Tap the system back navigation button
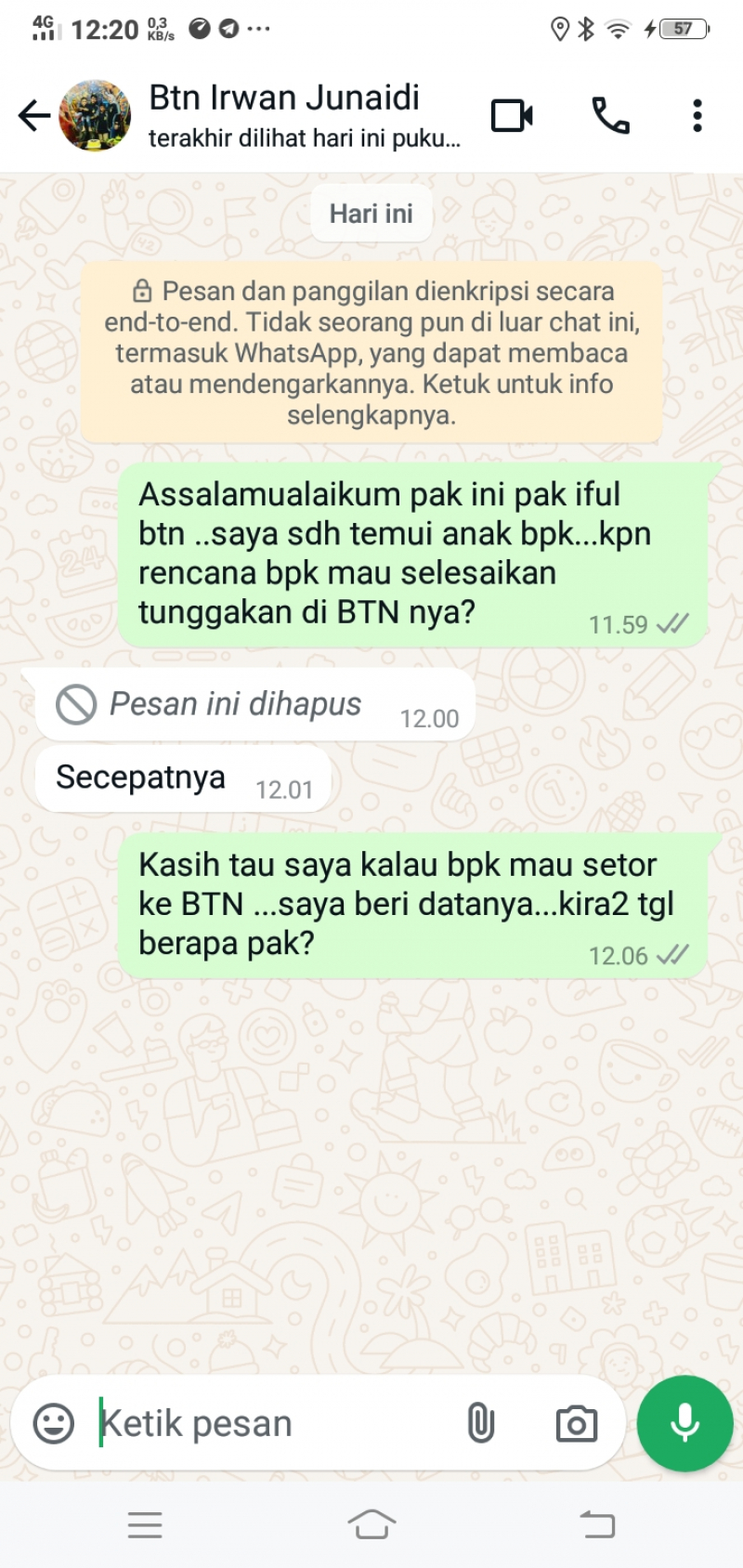The height and width of the screenshot is (1568, 743). pos(598,1524)
